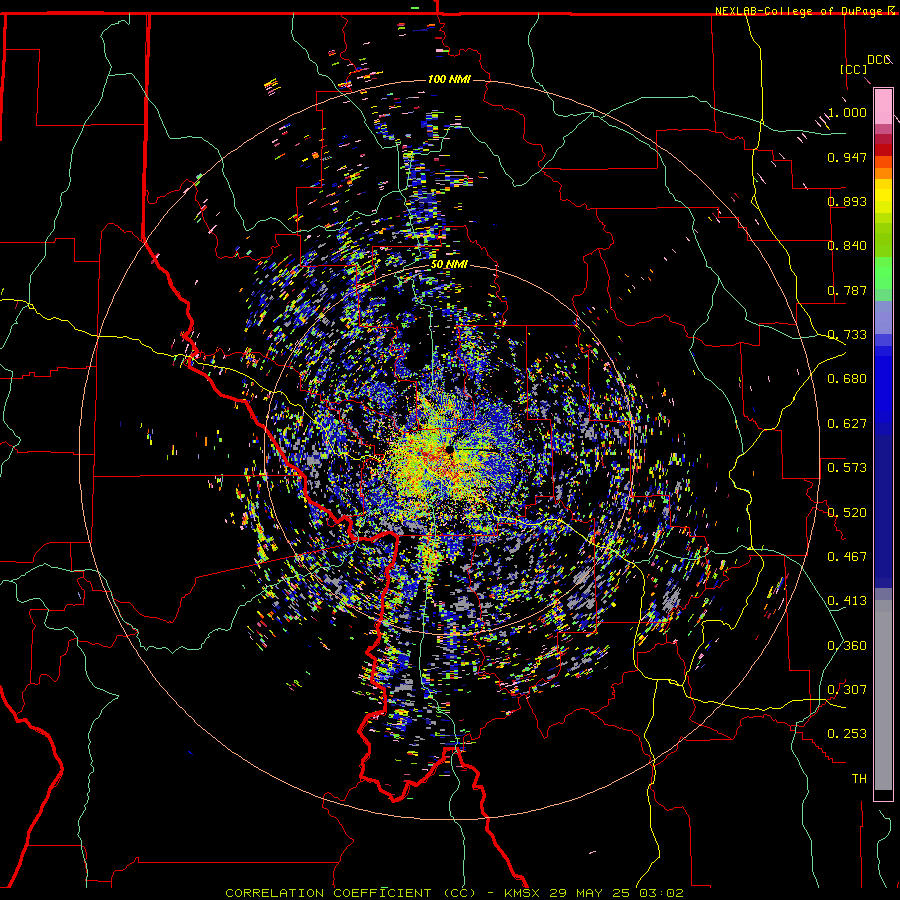Click the 50 NMI range ring label
The height and width of the screenshot is (900, 900).
pyautogui.click(x=449, y=264)
